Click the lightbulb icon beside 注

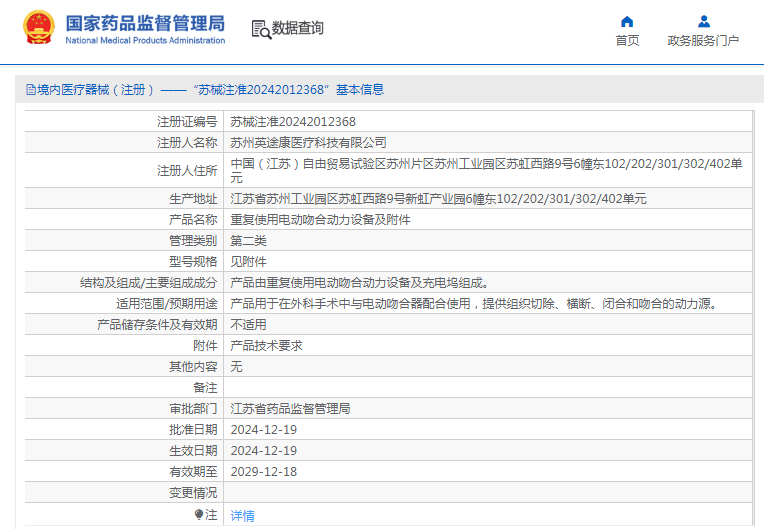point(199,514)
